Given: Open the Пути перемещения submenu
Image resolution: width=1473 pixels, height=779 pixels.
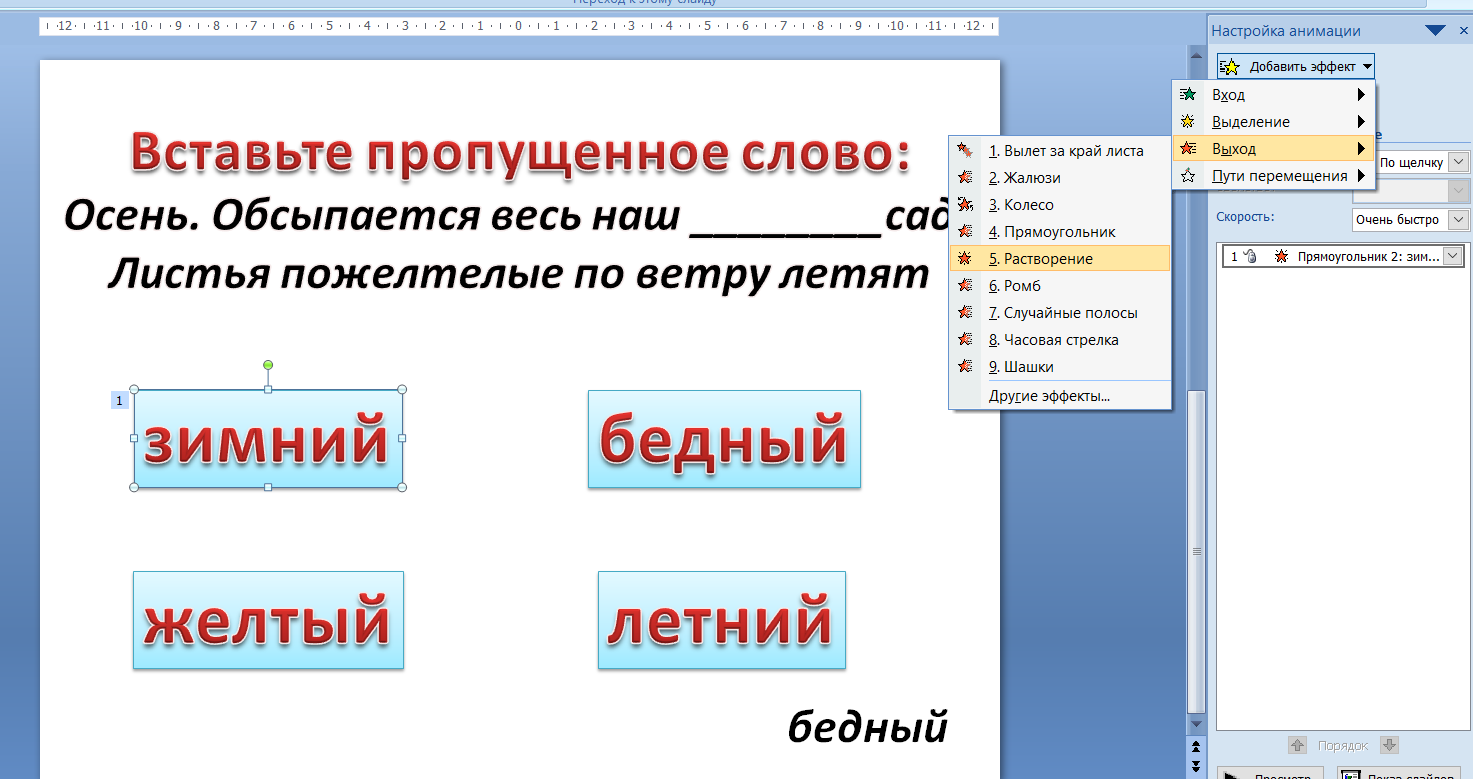Looking at the screenshot, I should pyautogui.click(x=1274, y=176).
